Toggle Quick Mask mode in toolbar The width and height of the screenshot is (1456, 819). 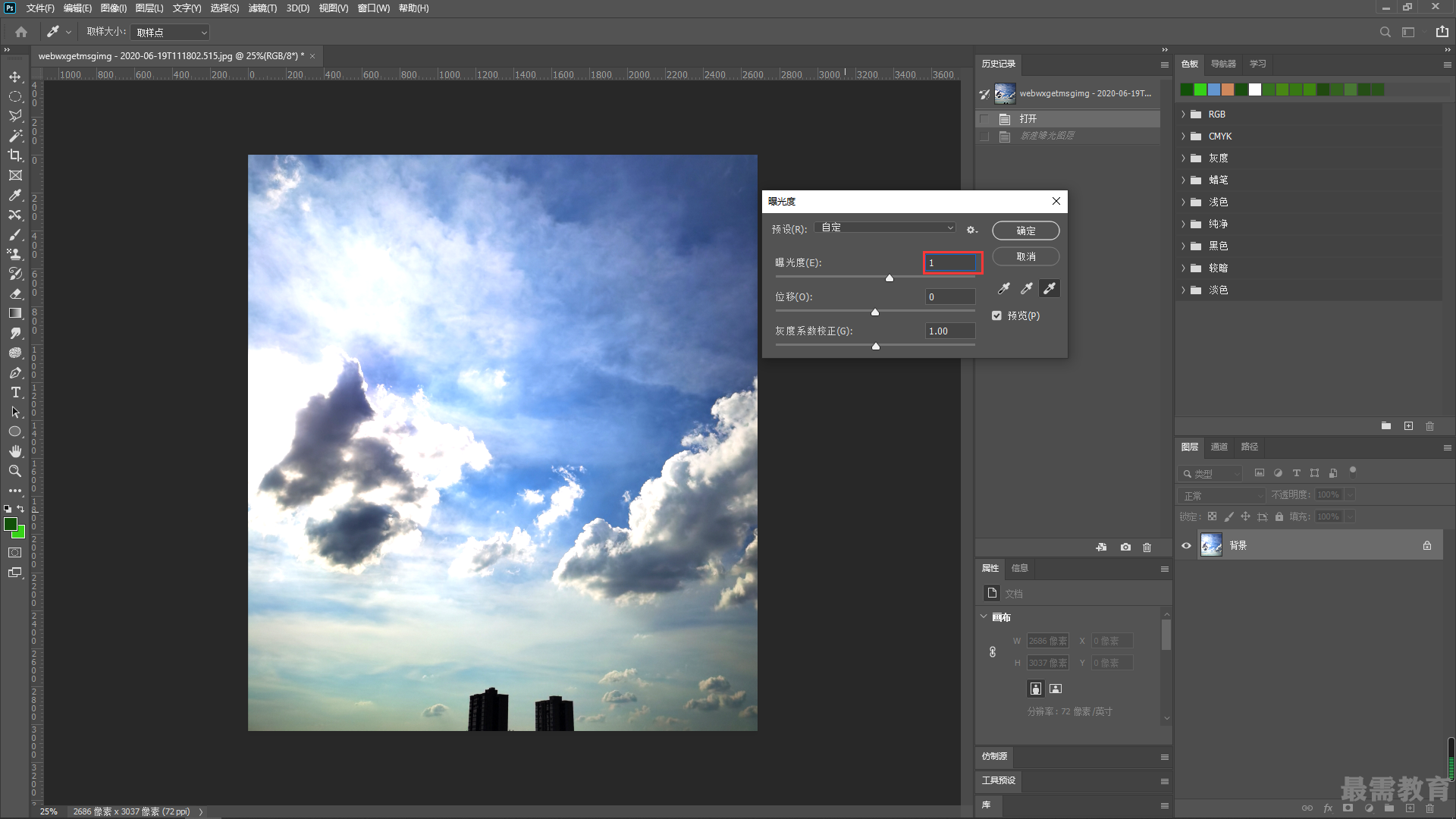(x=15, y=553)
